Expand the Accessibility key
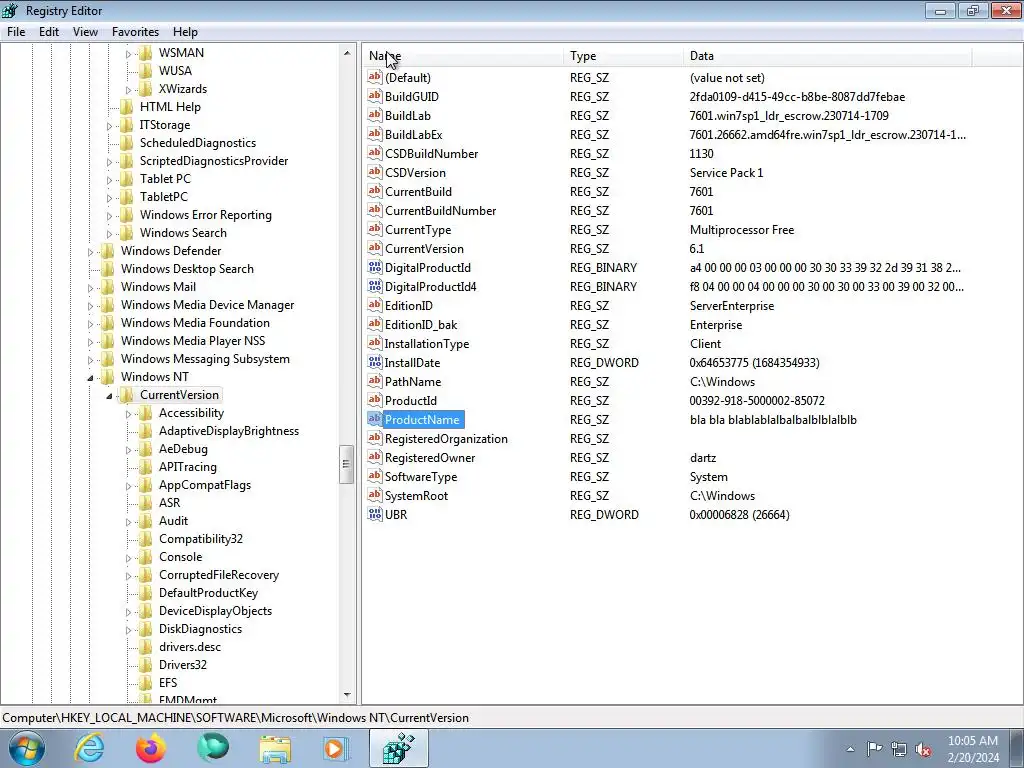The width and height of the screenshot is (1024, 768). click(129, 413)
